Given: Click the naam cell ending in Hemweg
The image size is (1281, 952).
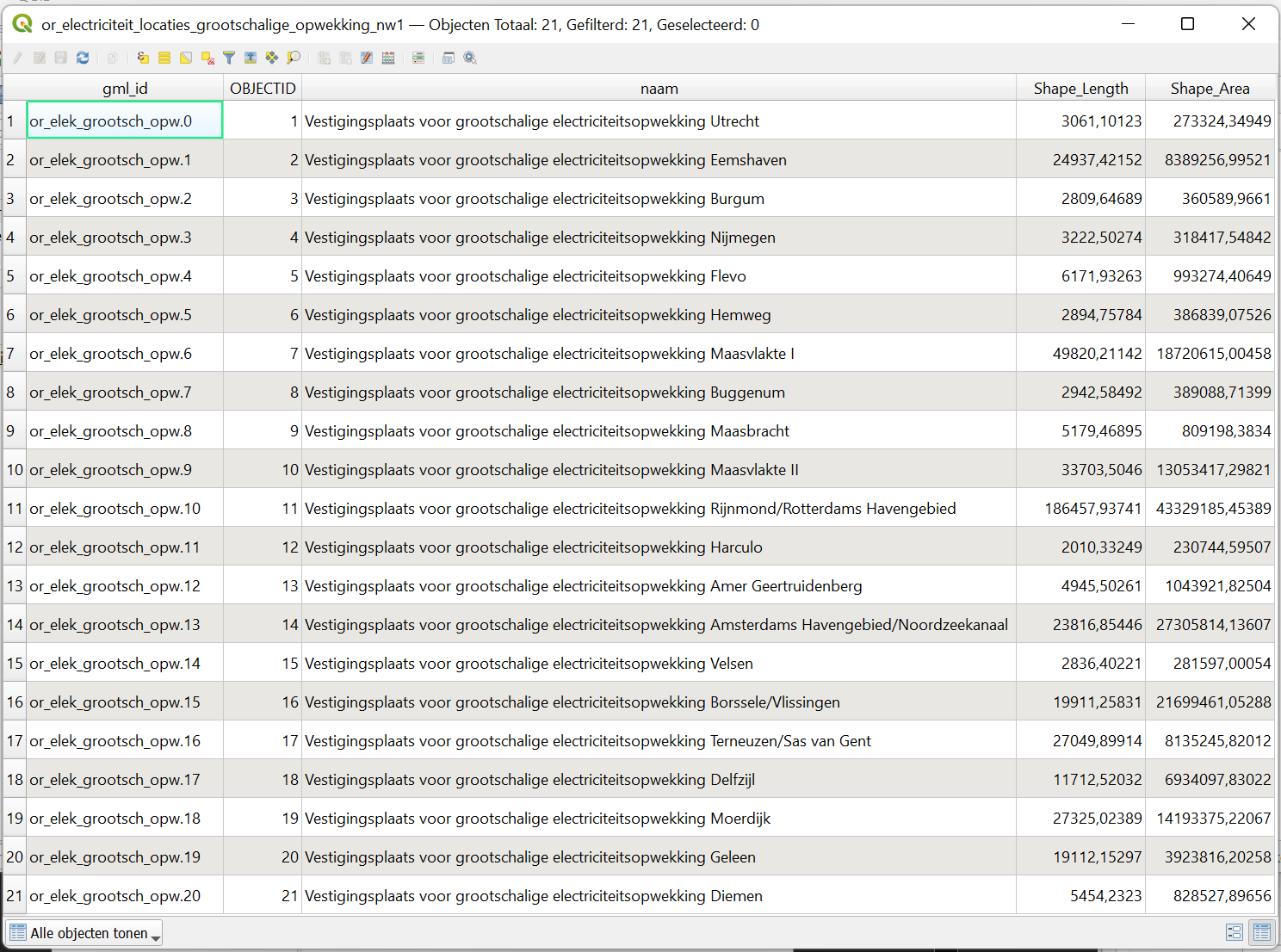Looking at the screenshot, I should pyautogui.click(x=659, y=314).
